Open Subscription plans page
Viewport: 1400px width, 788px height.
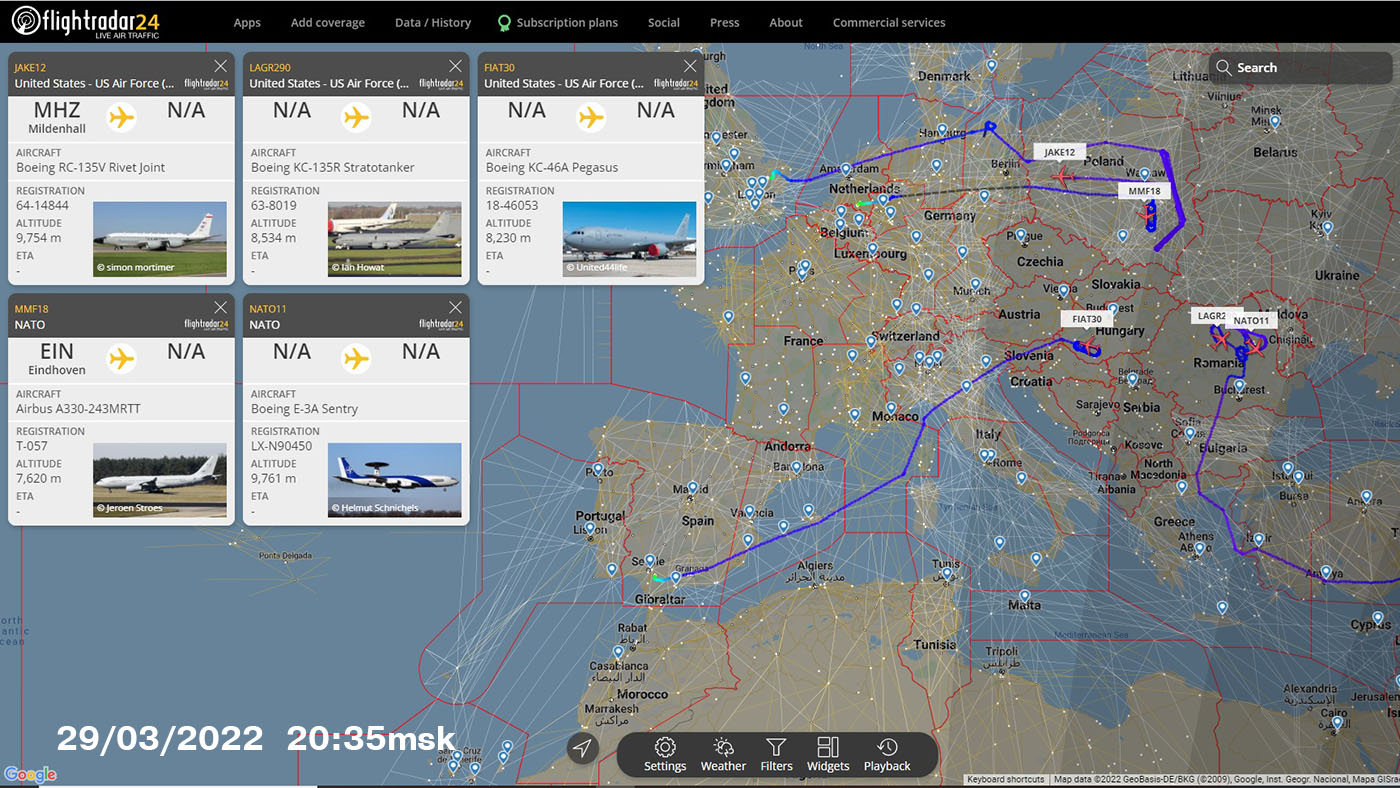[557, 22]
